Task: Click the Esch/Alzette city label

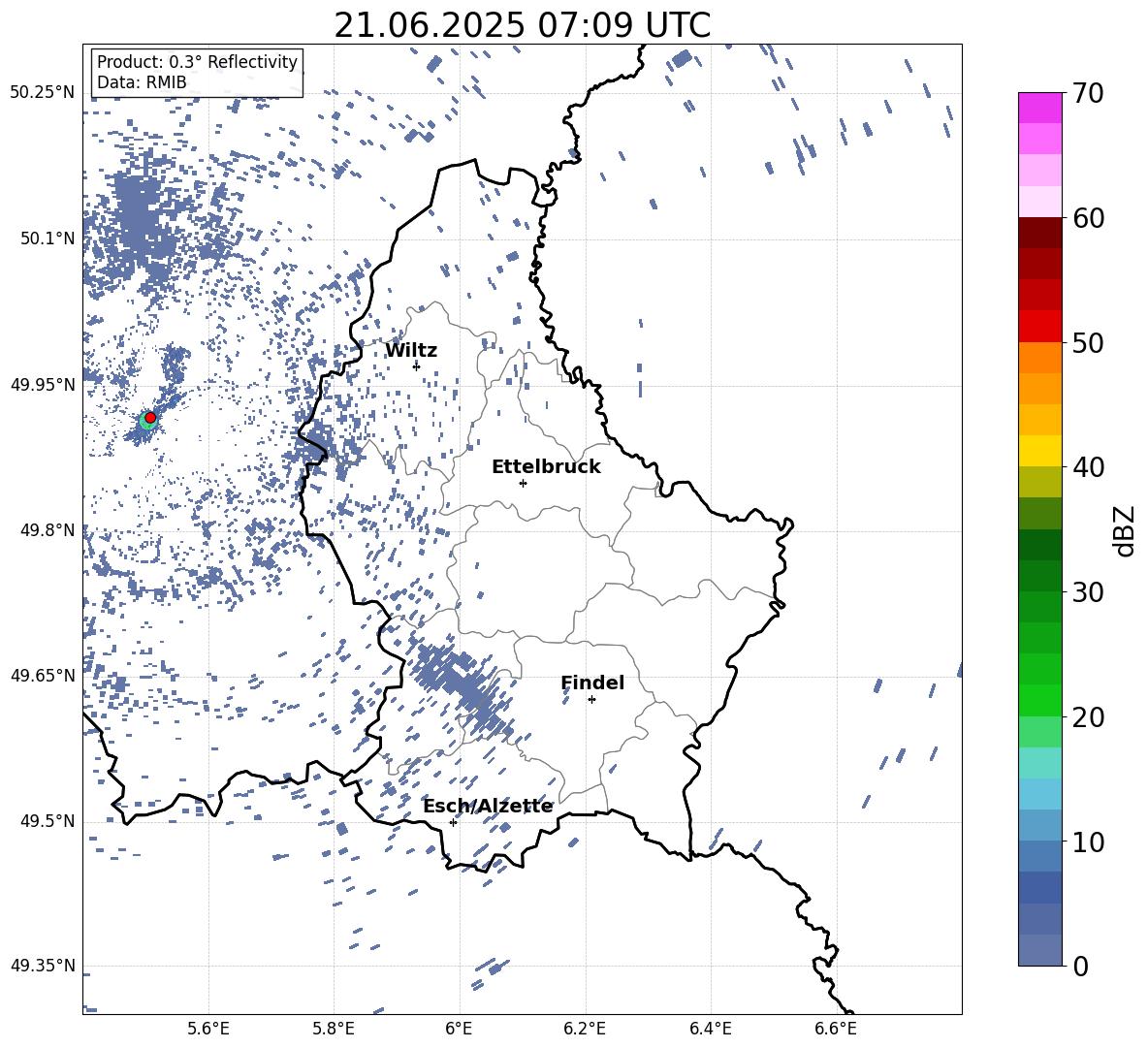Action: 489,806
